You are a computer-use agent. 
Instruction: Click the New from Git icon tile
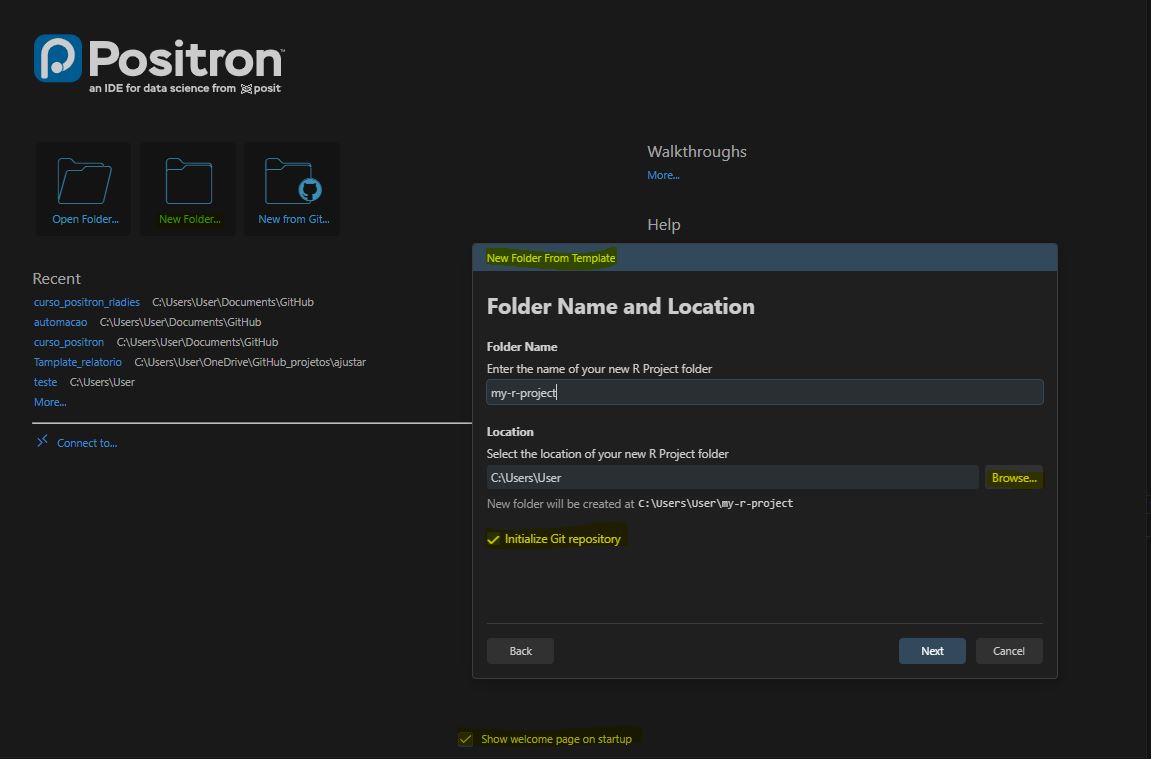tap(293, 189)
